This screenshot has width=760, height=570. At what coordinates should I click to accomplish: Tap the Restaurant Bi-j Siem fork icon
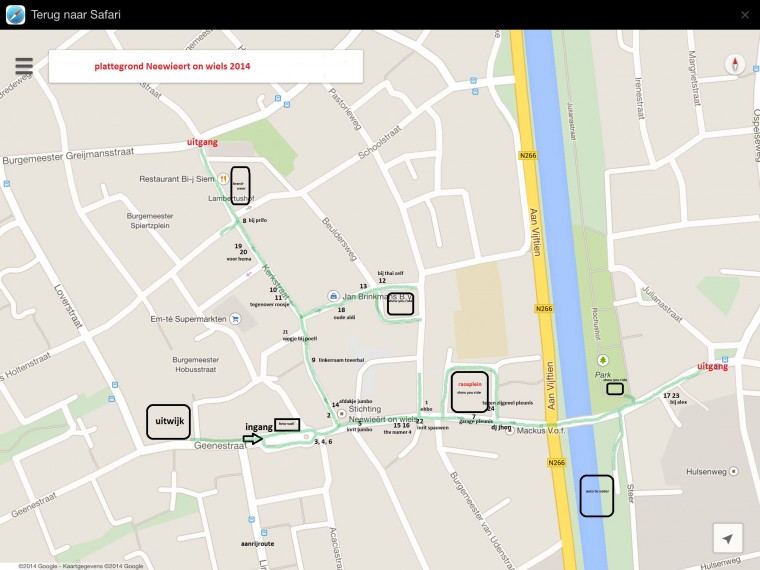click(x=225, y=178)
